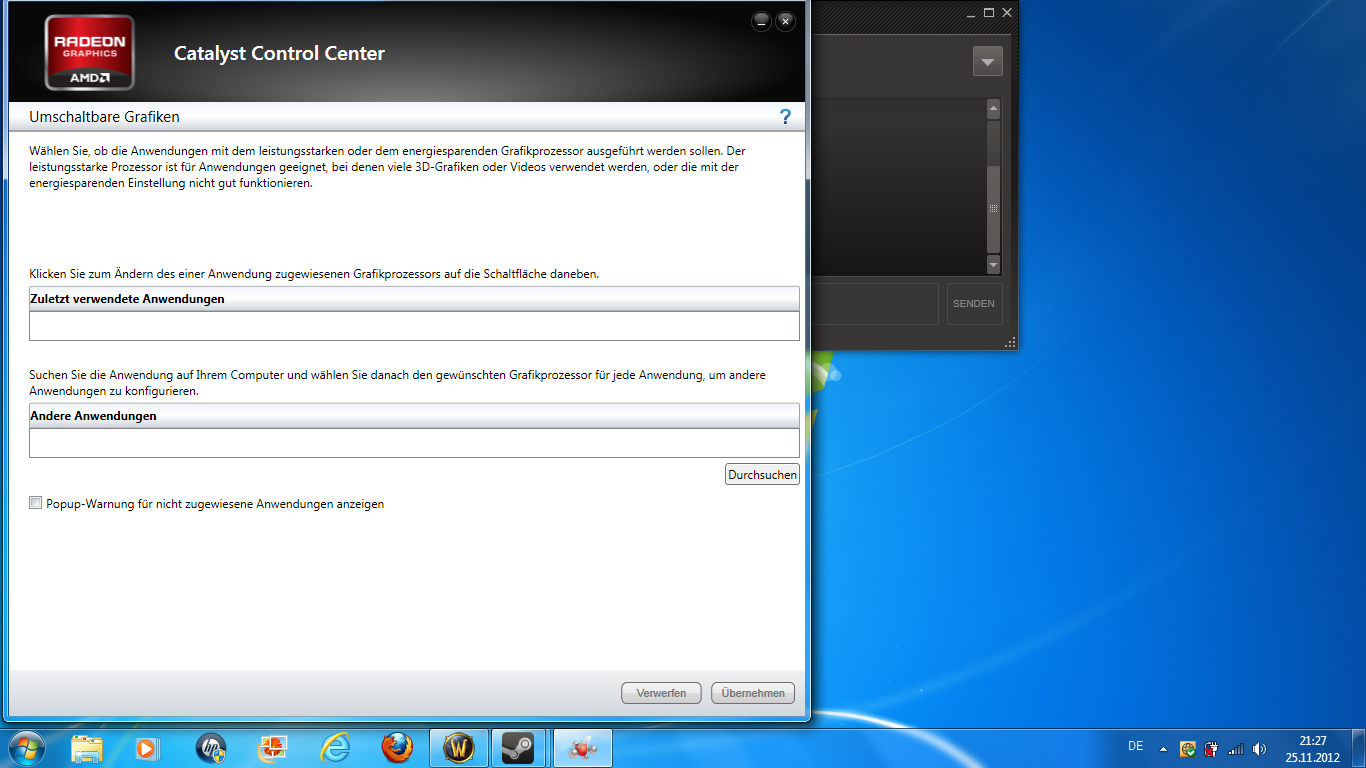Click the scrollbar thumb in background window

[x=993, y=208]
